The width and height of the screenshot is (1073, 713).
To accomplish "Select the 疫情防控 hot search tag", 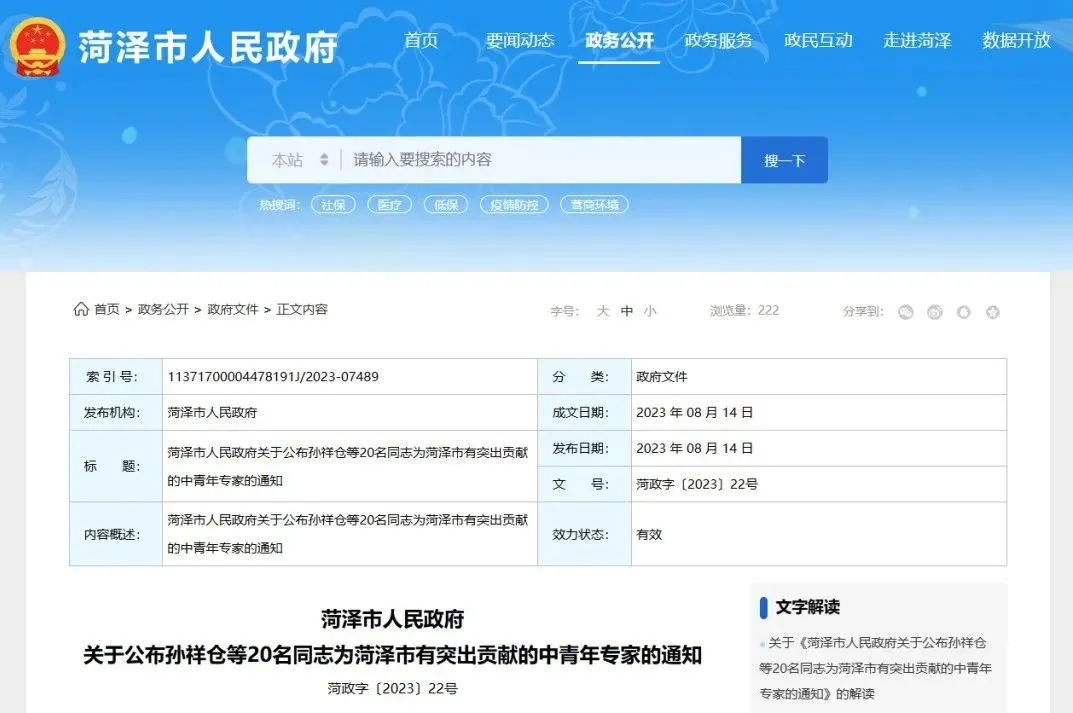I will (514, 205).
